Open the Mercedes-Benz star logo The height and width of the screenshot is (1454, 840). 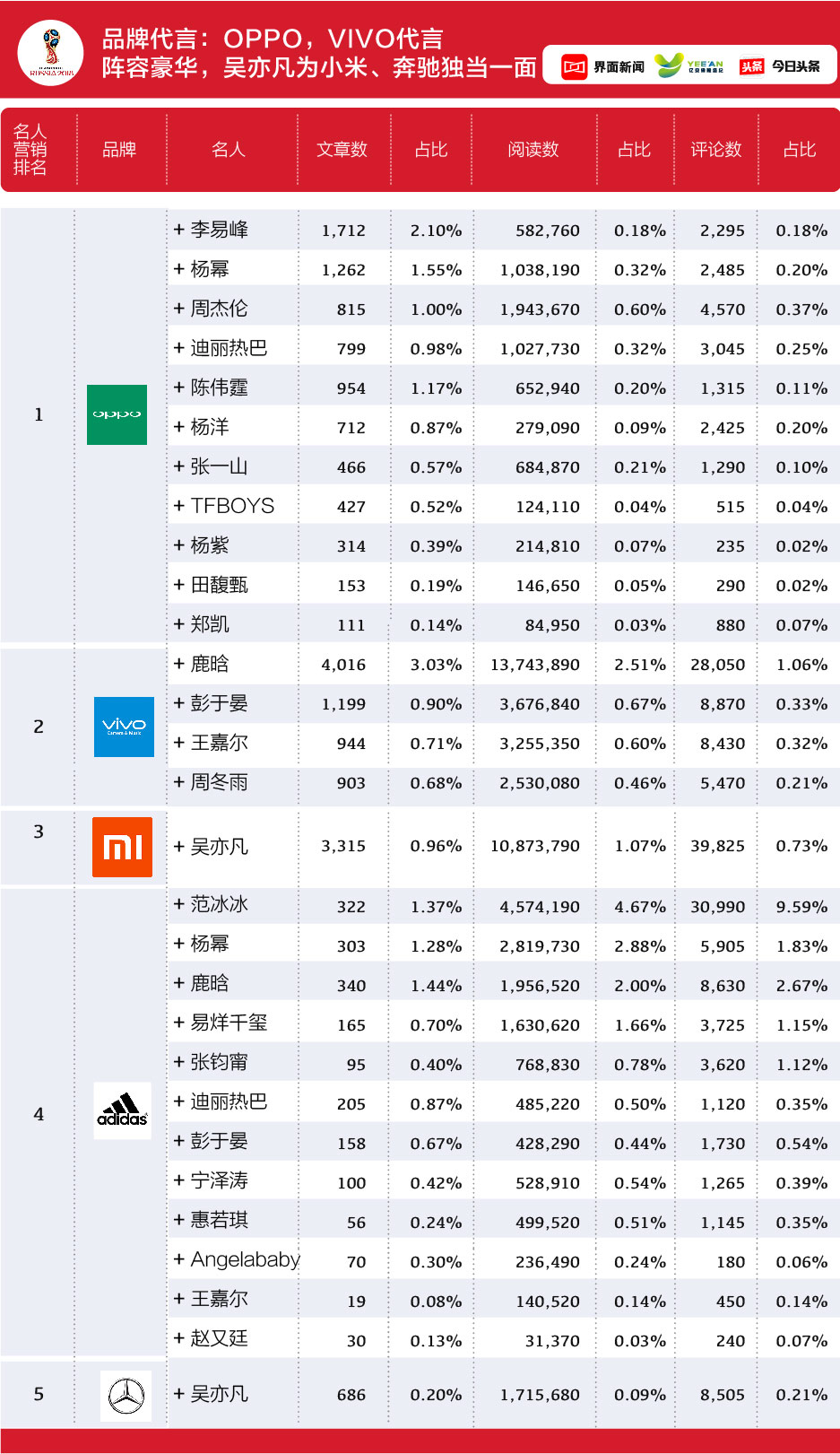[x=126, y=1396]
